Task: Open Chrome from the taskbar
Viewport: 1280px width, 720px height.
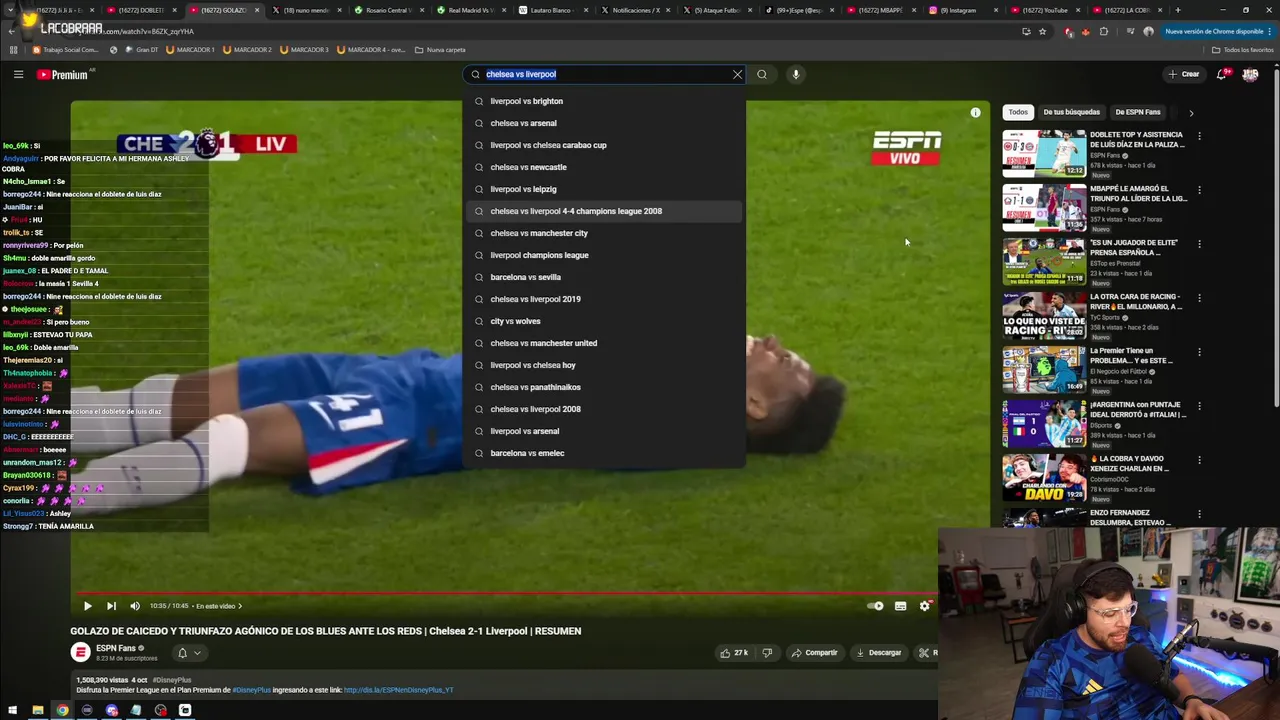Action: [x=62, y=710]
